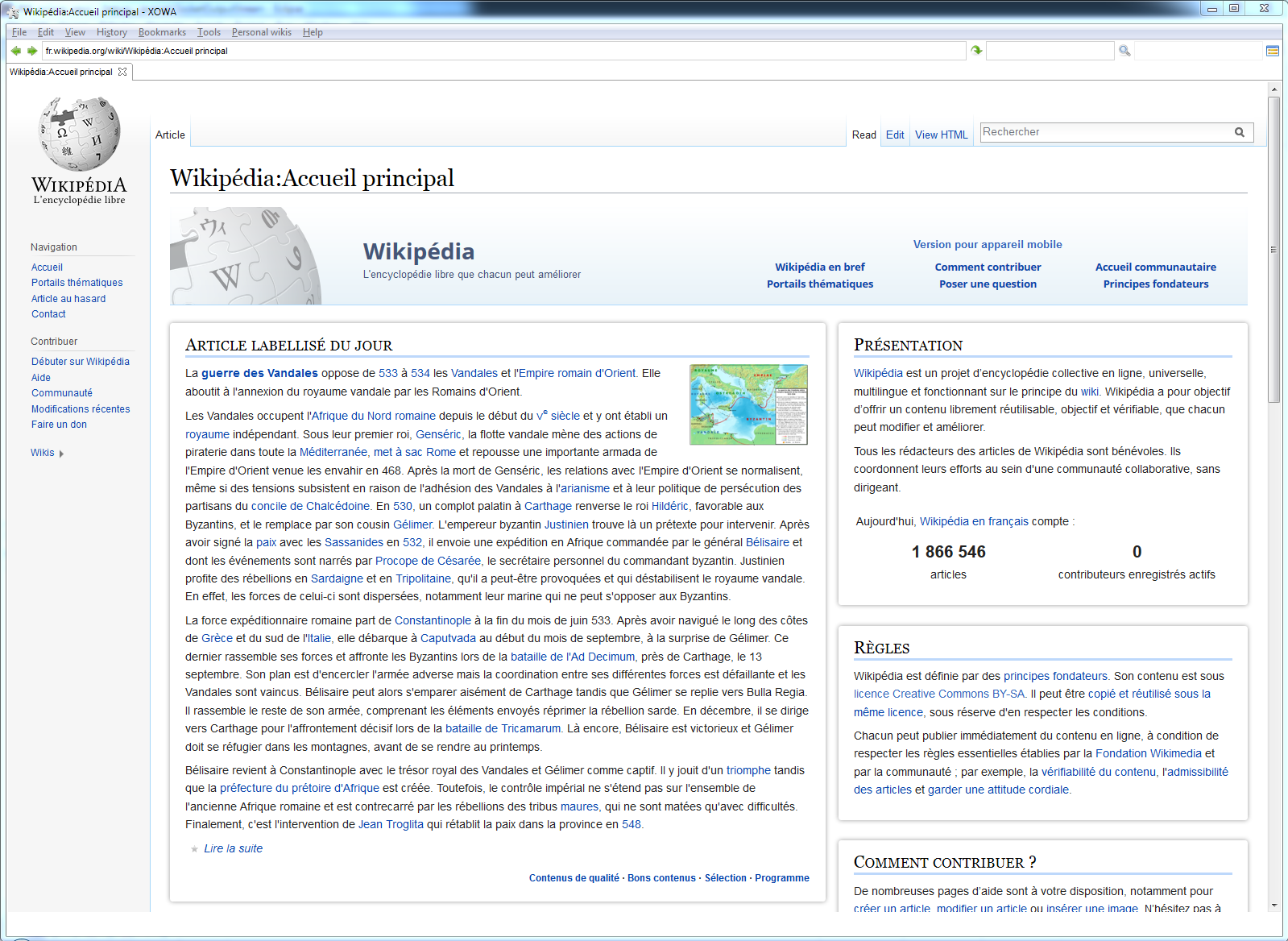Open Wikipédia en bref link
Viewport: 1288px width, 941px height.
[x=820, y=267]
